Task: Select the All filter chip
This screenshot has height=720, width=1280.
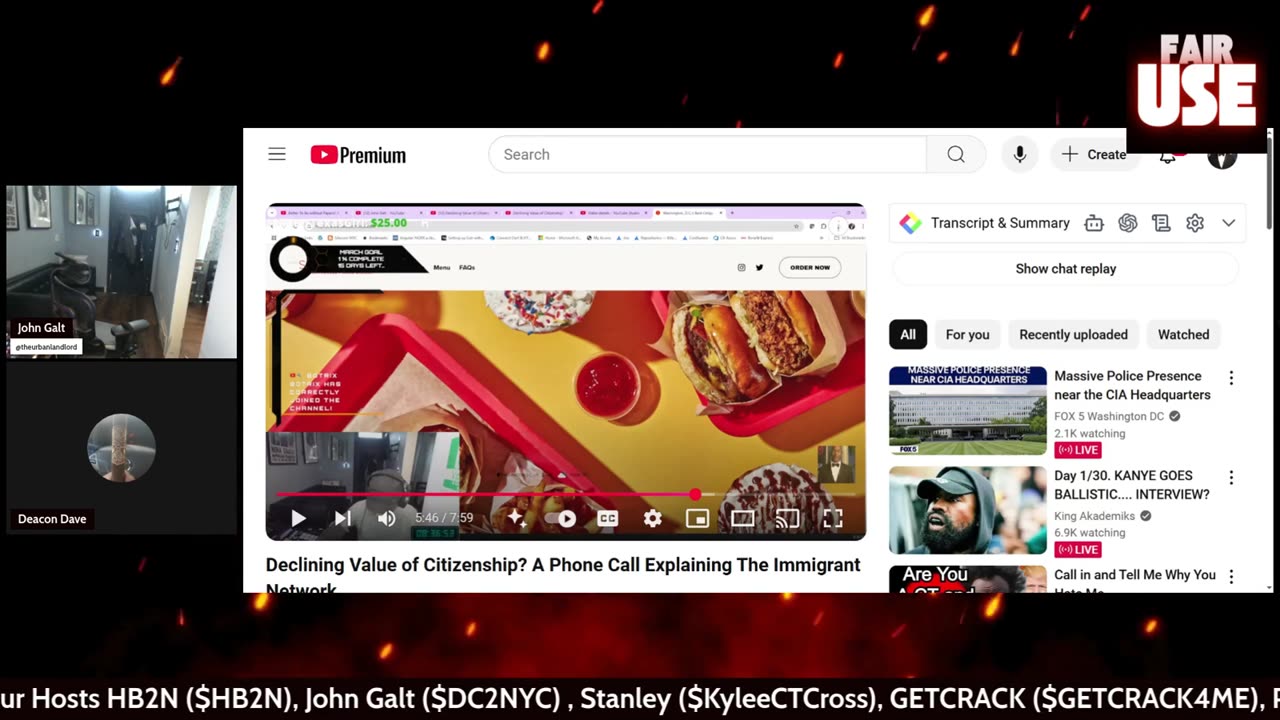Action: 908,335
